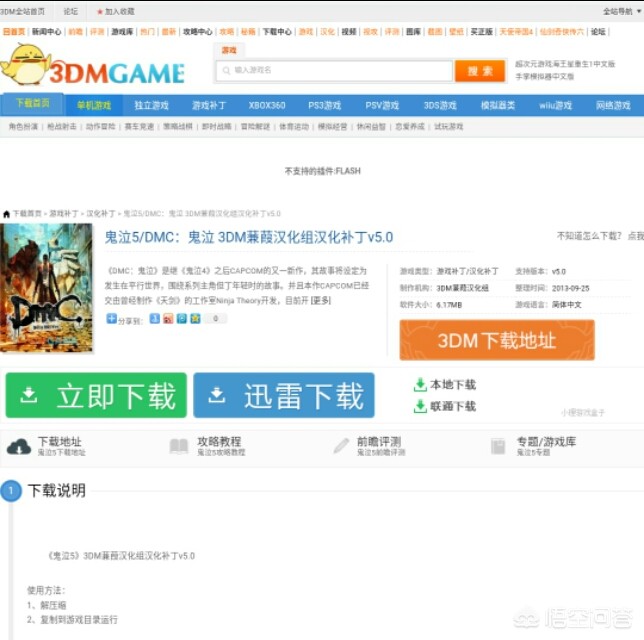Select the 模拟经营 category
The height and width of the screenshot is (640, 644).
[333, 127]
